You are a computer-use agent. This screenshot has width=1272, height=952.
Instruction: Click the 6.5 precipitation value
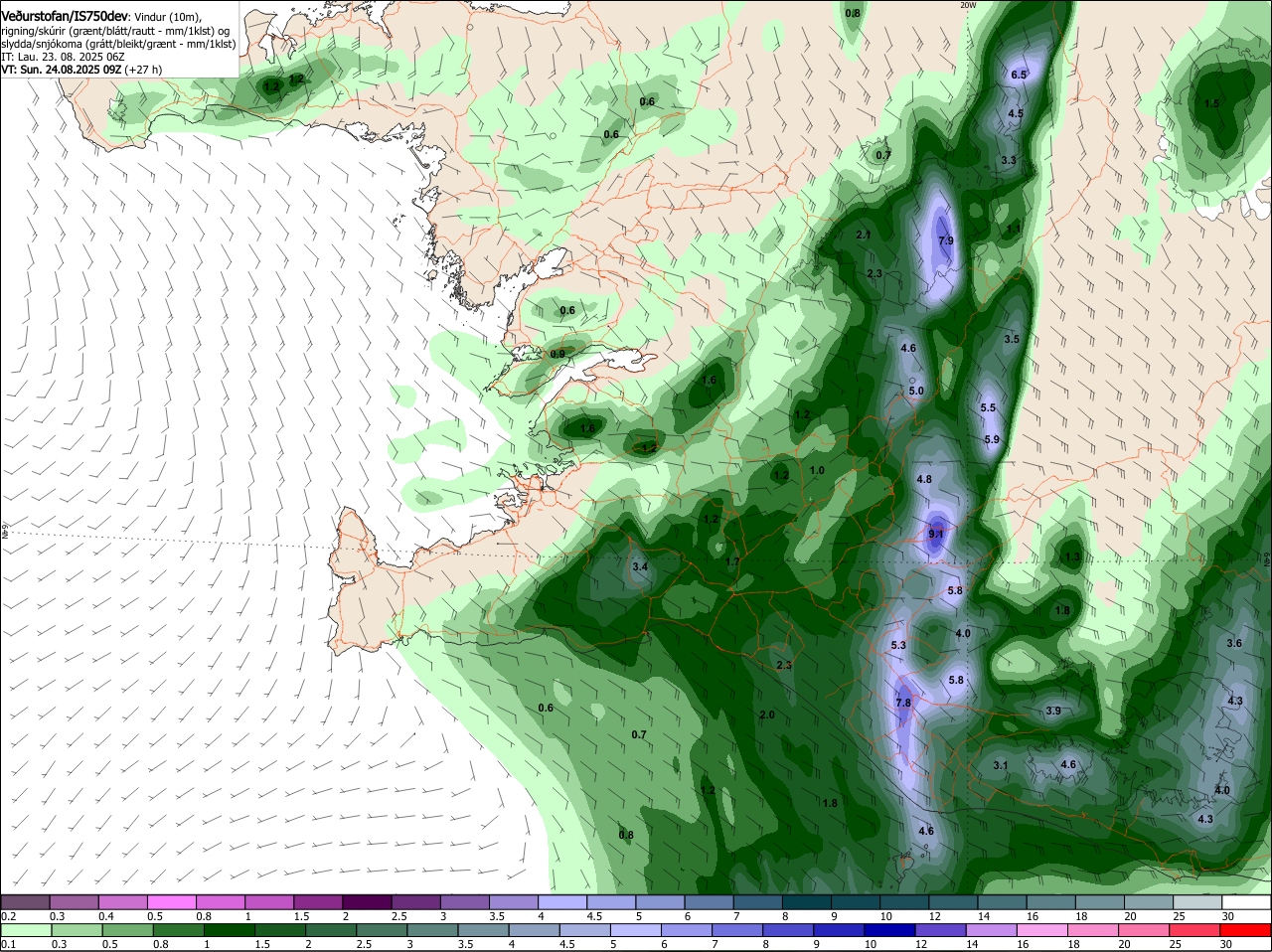click(1019, 75)
